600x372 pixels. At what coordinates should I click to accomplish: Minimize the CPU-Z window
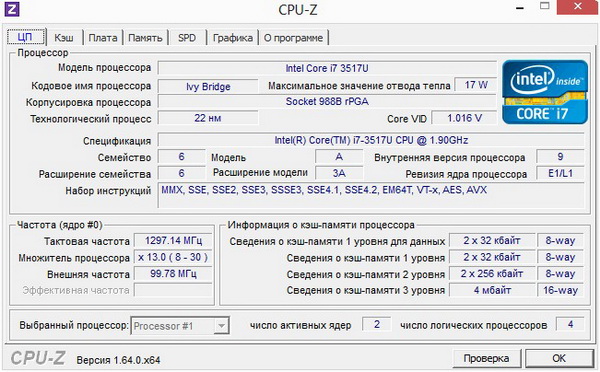click(x=519, y=8)
